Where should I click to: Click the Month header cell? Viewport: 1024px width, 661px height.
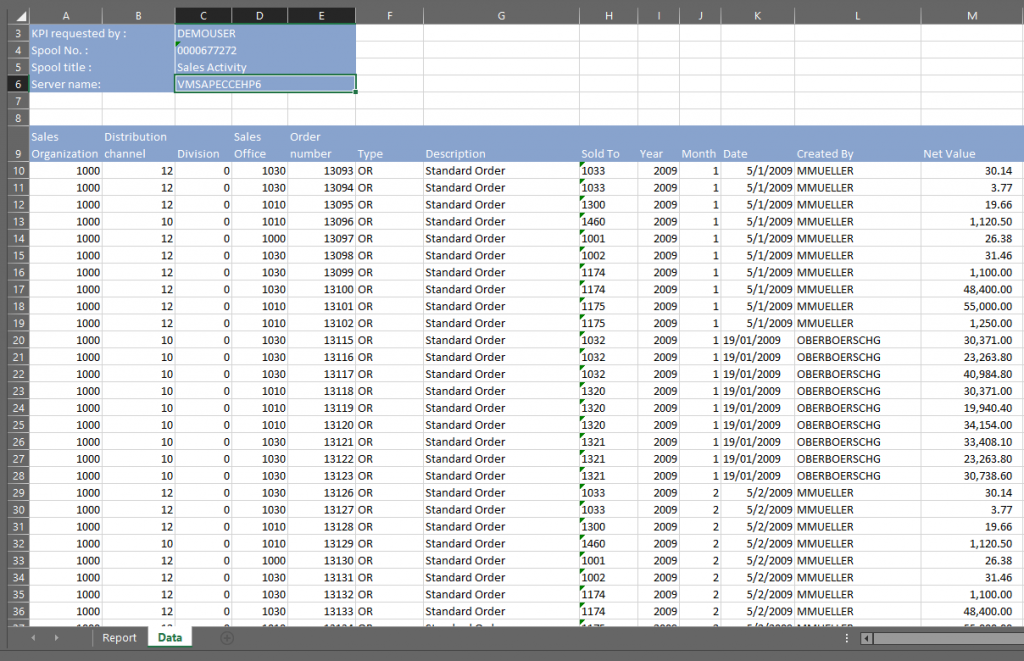point(700,145)
